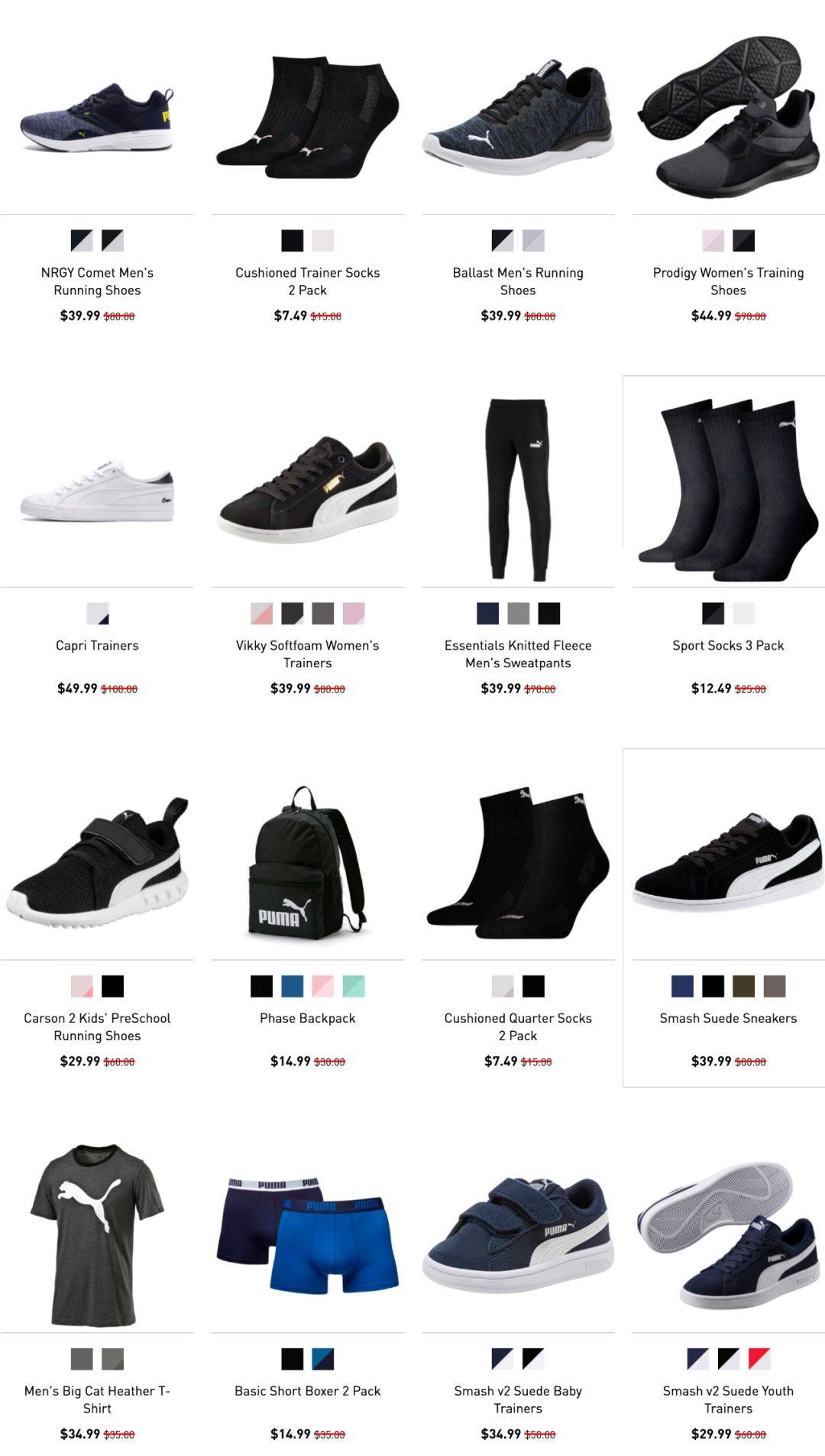Viewport: 825px width, 1456px height.
Task: Open Cushioned Trainer Socks 2 Pack link
Action: pos(307,281)
